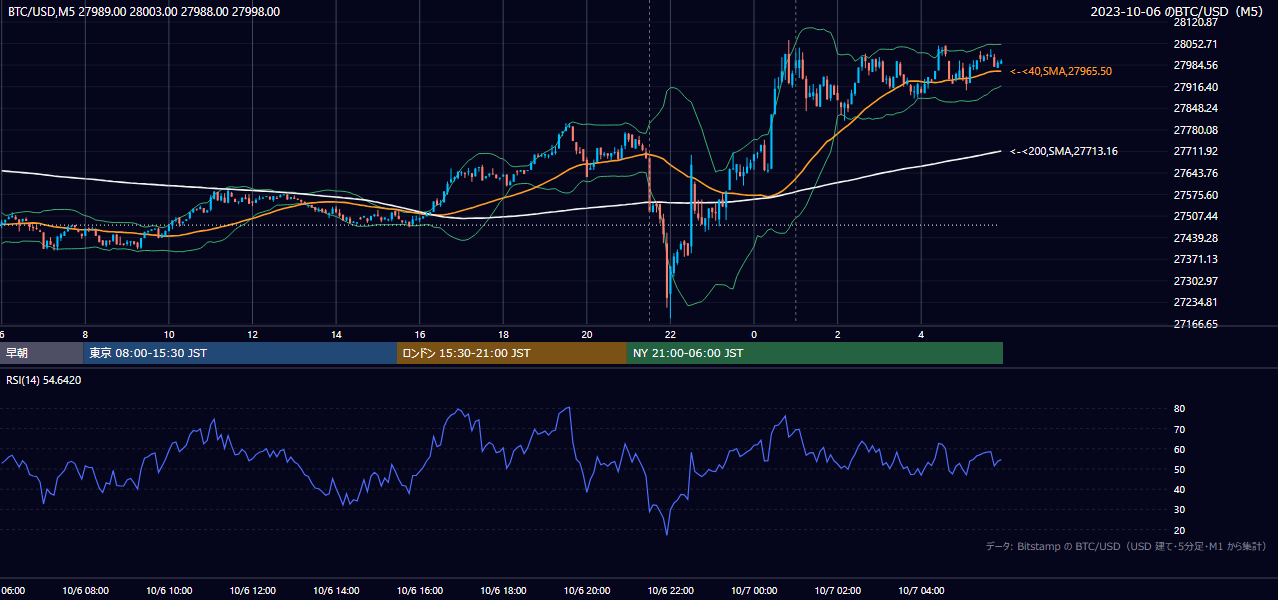The image size is (1278, 600).
Task: Click hour label 20 under price chart
Action: click(587, 334)
